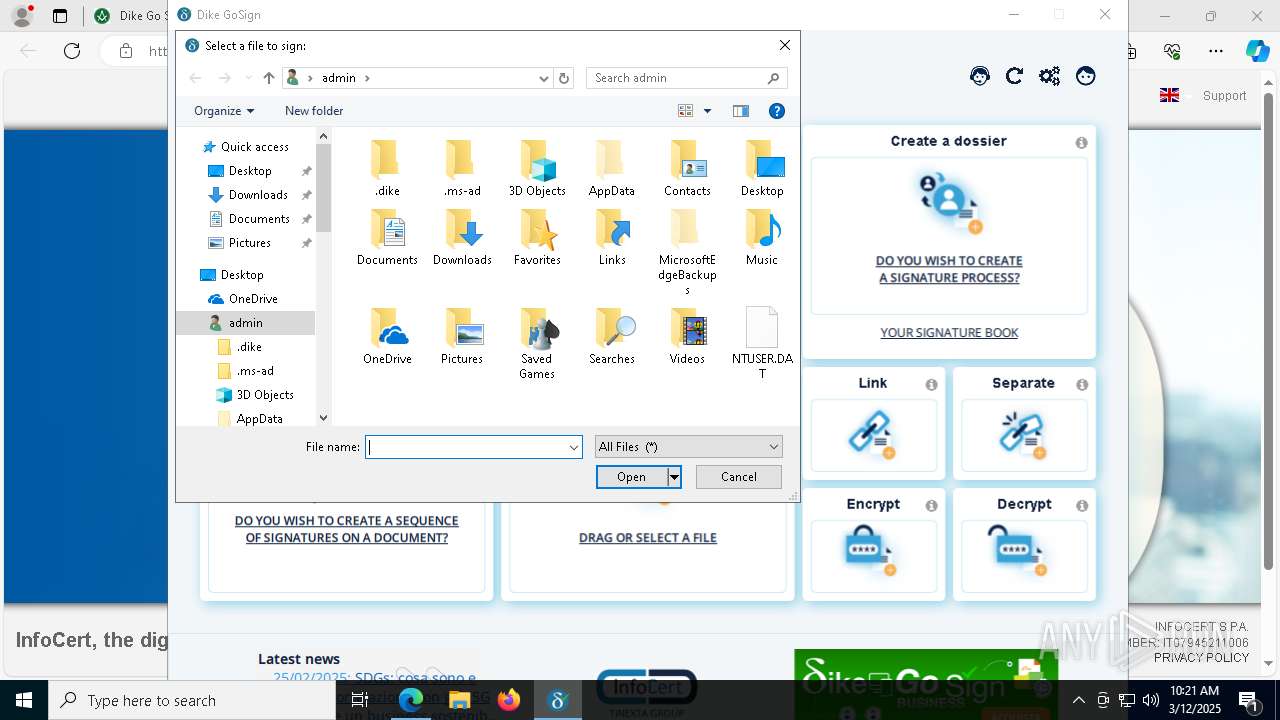Open the Windows Start menu
1280x720 pixels.
(x=24, y=700)
